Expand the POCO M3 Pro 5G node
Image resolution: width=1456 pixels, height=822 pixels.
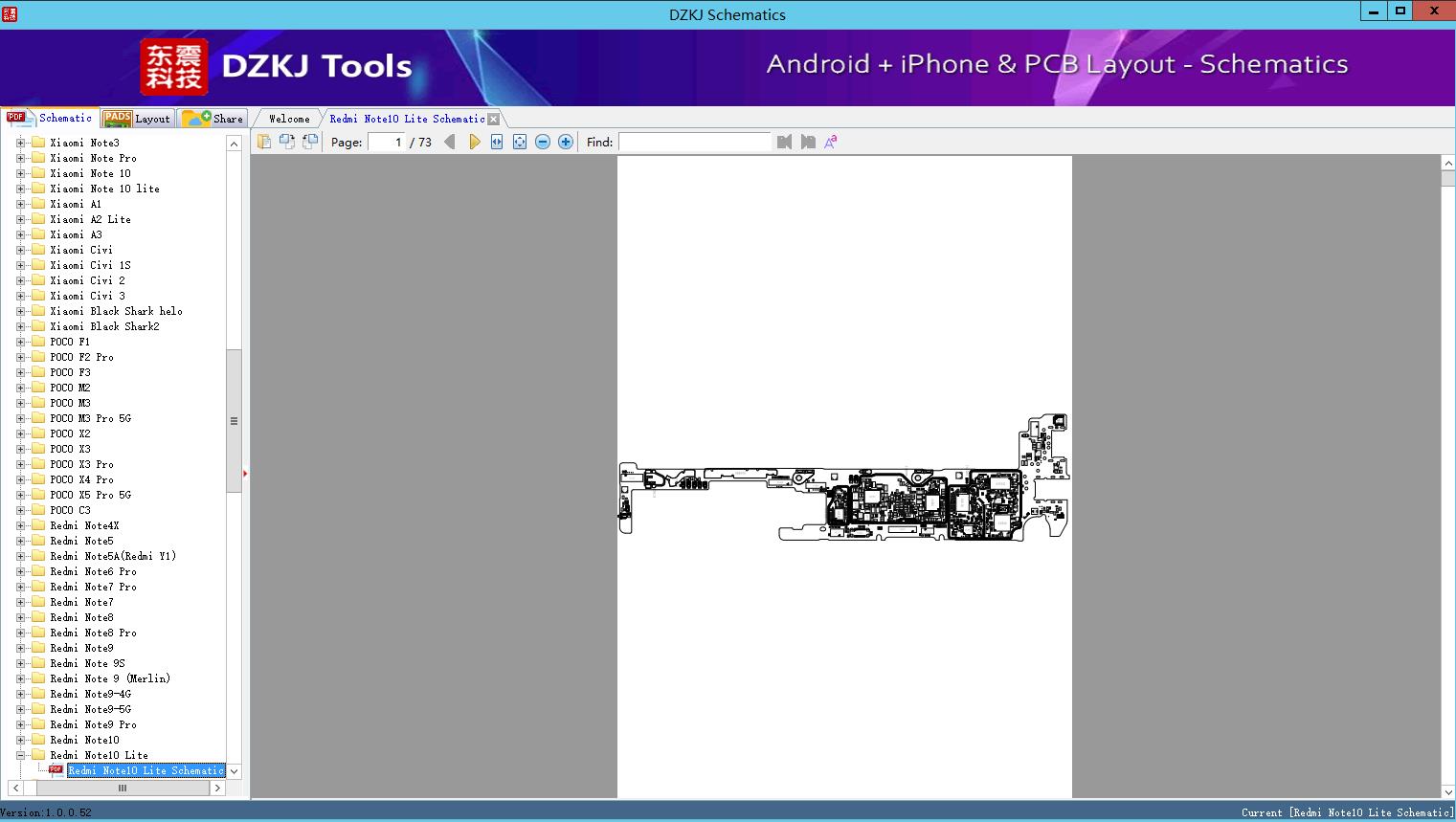(20, 418)
